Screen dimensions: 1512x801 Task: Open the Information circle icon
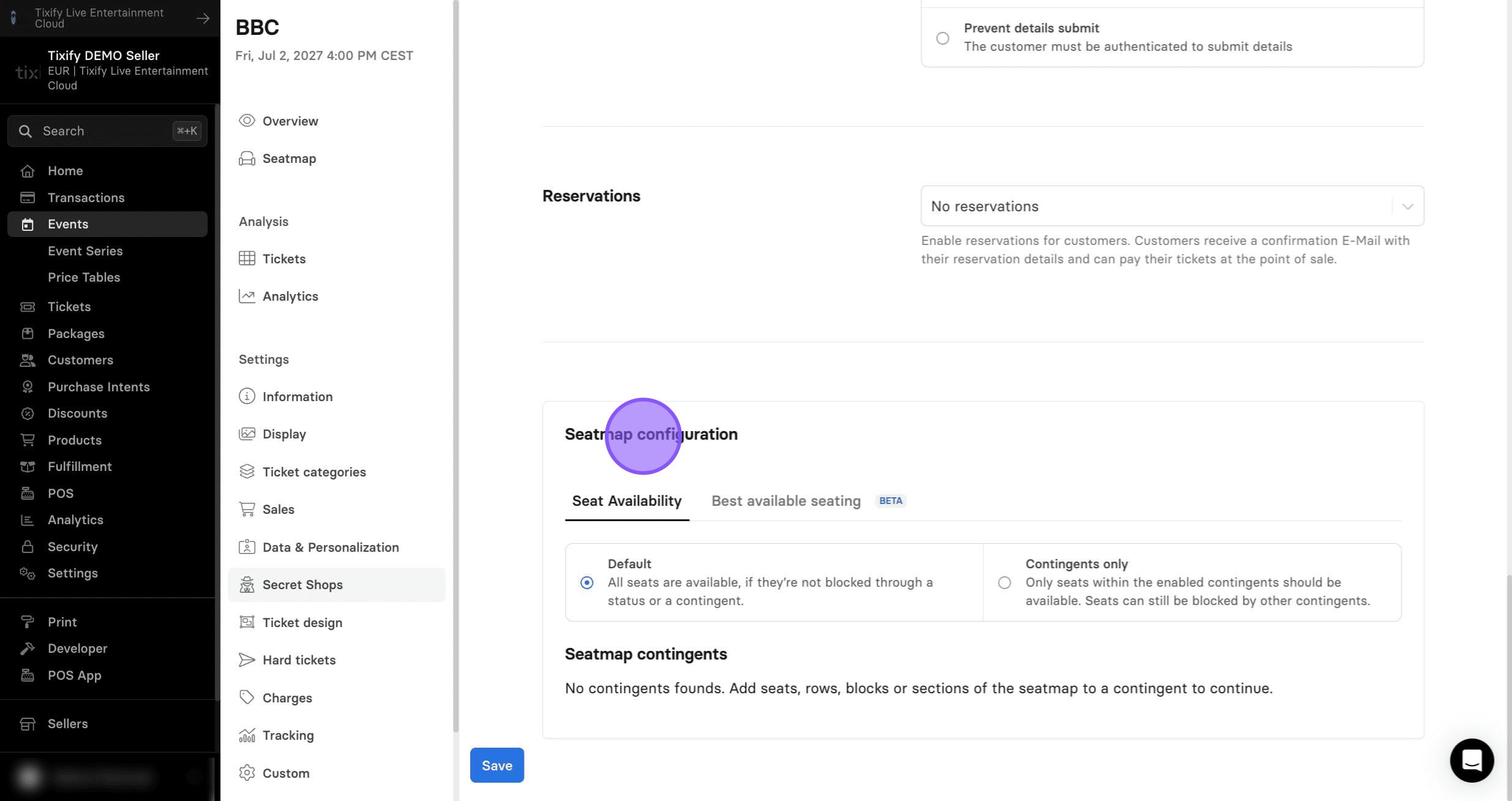pyautogui.click(x=247, y=396)
